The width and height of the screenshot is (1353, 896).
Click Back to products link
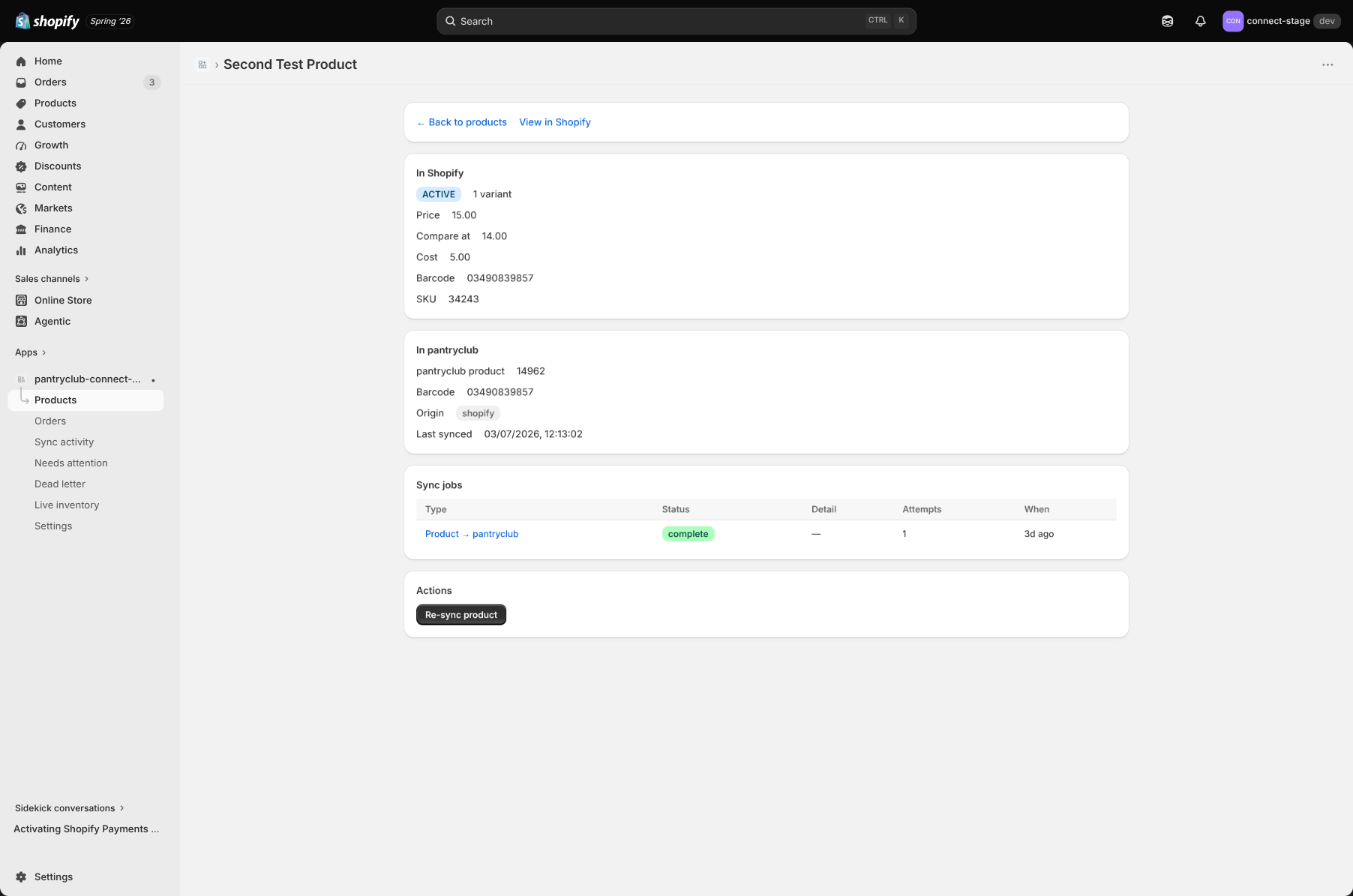(461, 122)
